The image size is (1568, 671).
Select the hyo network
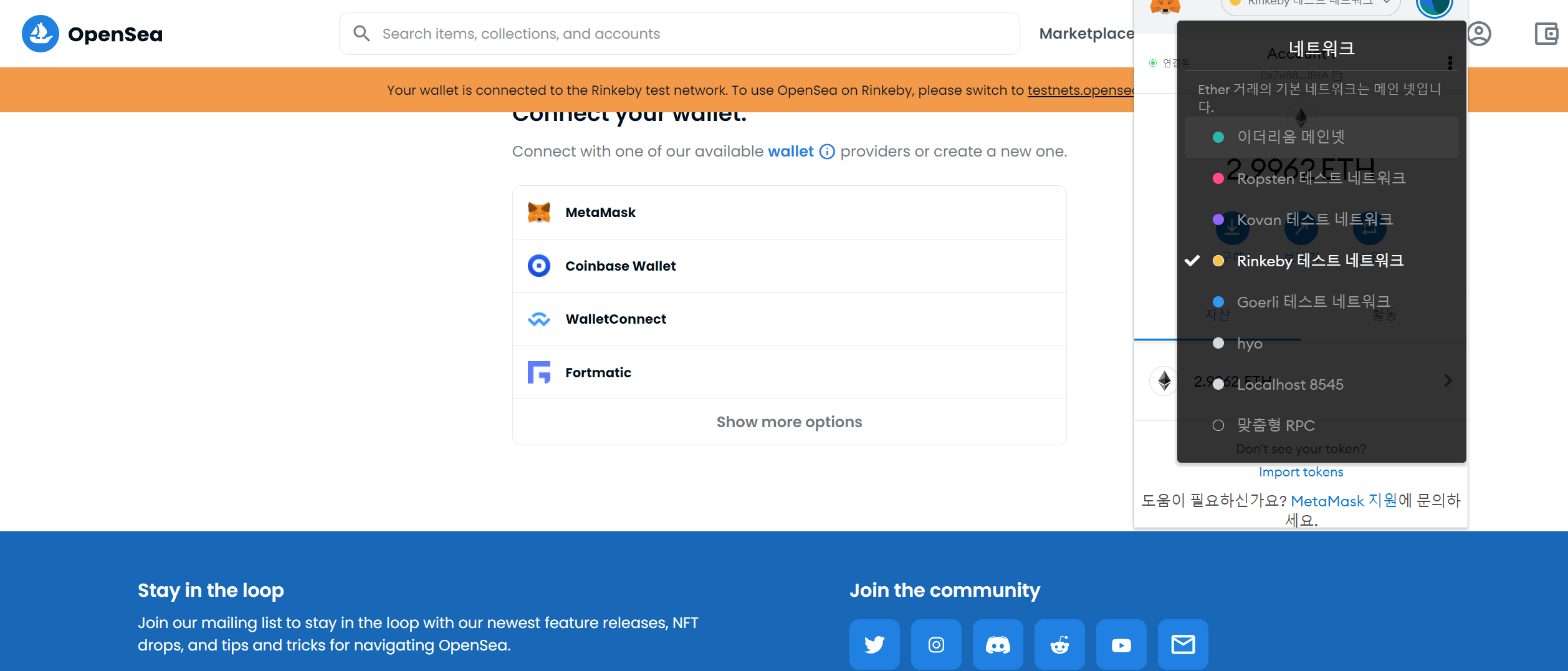(1321, 343)
